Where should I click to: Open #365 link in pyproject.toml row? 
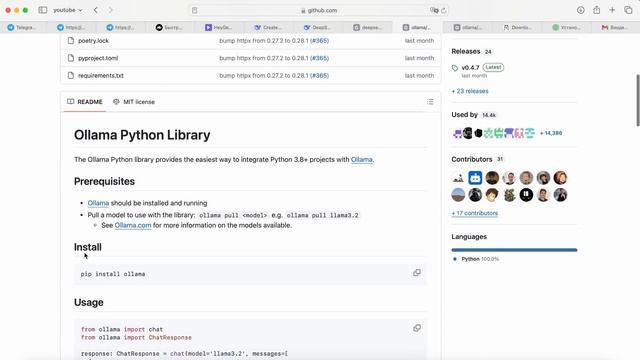click(319, 58)
